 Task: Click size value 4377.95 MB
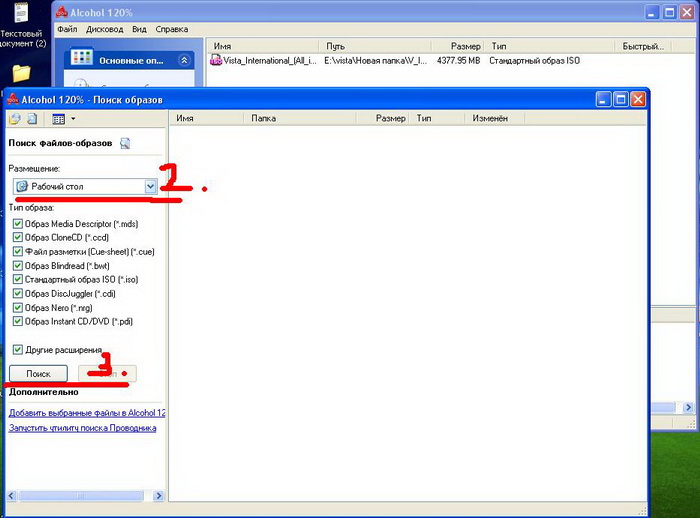pos(458,60)
